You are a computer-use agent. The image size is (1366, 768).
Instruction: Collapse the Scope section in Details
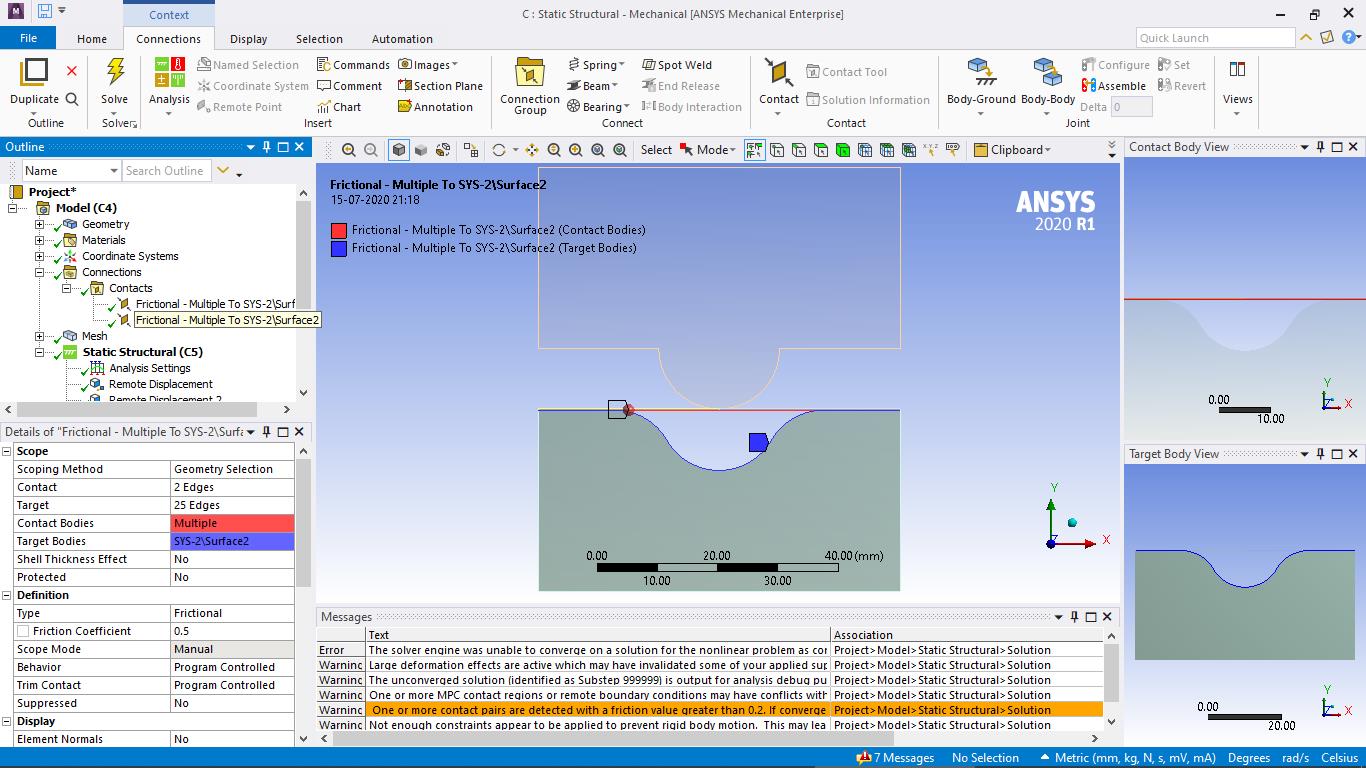pyautogui.click(x=7, y=451)
